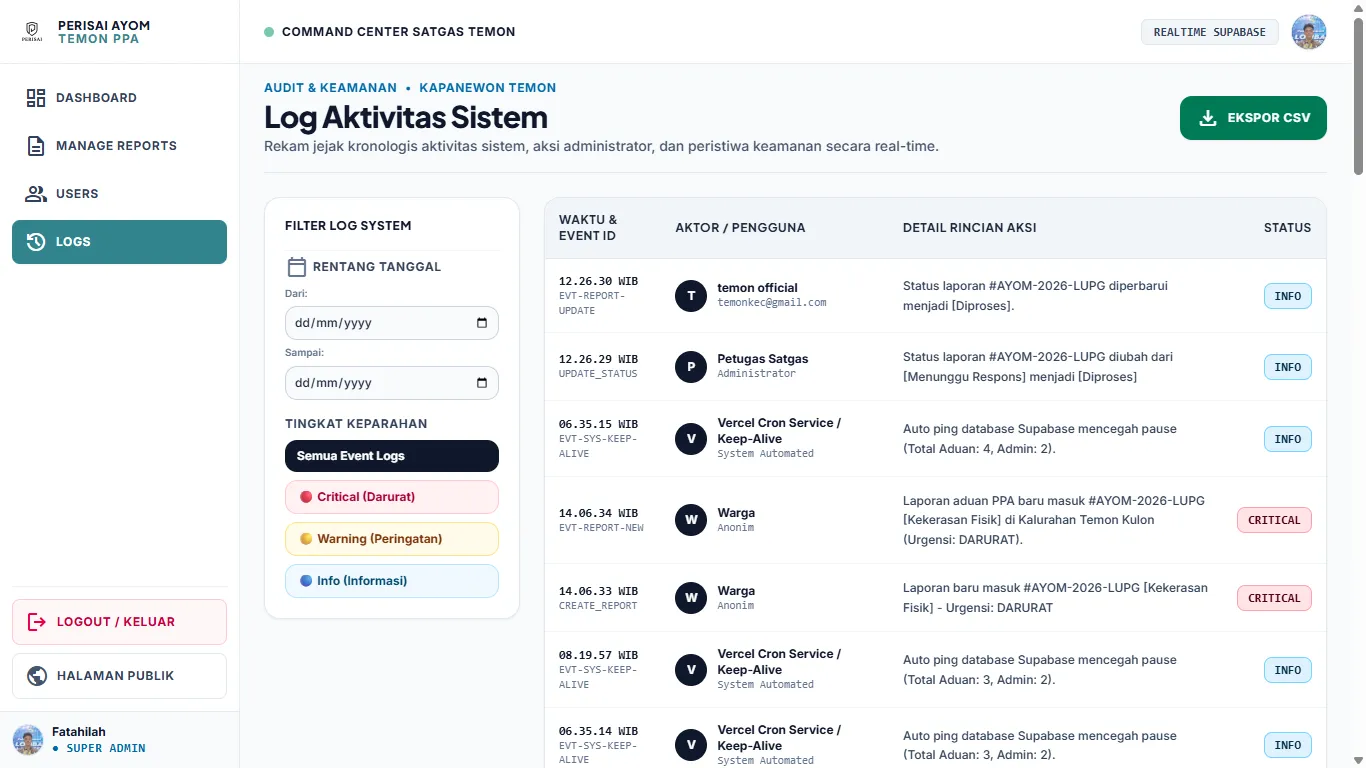Click the Kapanewon Temon breadcrumb text
Image resolution: width=1366 pixels, height=768 pixels.
(x=488, y=88)
